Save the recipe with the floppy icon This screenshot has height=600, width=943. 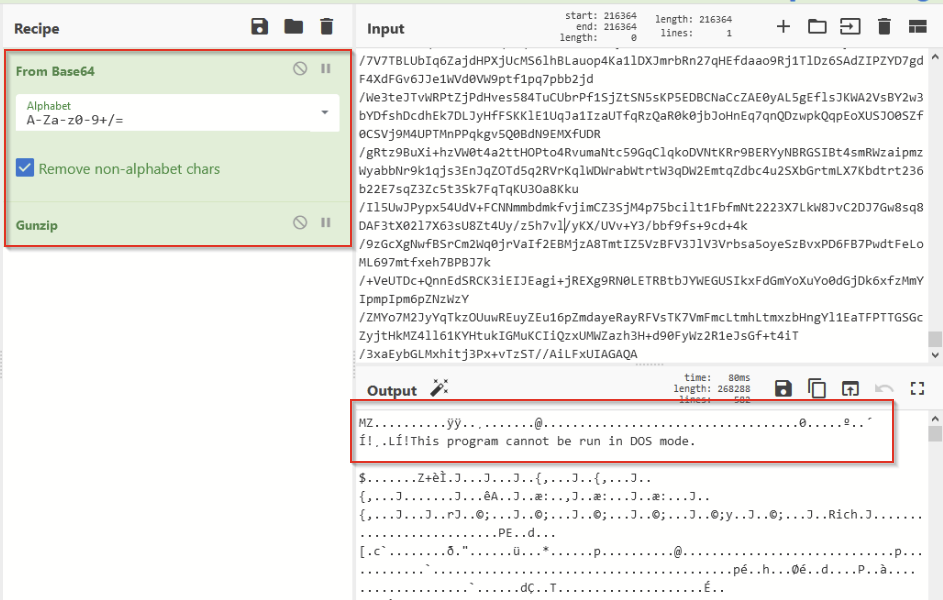(259, 26)
